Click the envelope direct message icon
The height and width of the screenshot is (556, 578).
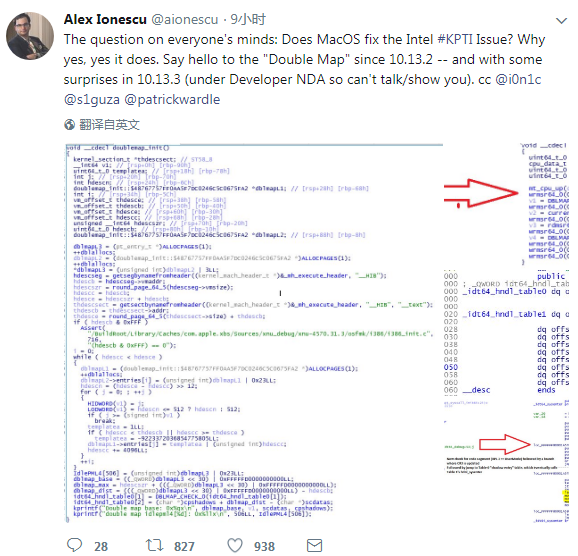pyautogui.click(x=314, y=545)
